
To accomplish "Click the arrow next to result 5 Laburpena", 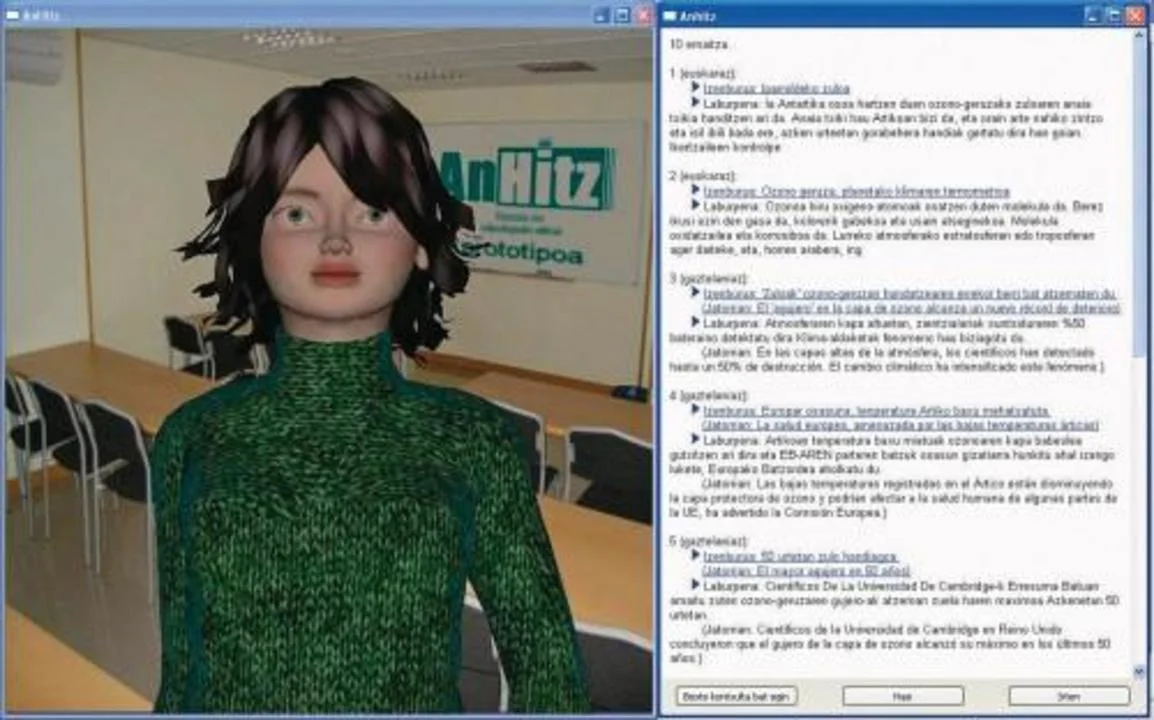I will [696, 584].
